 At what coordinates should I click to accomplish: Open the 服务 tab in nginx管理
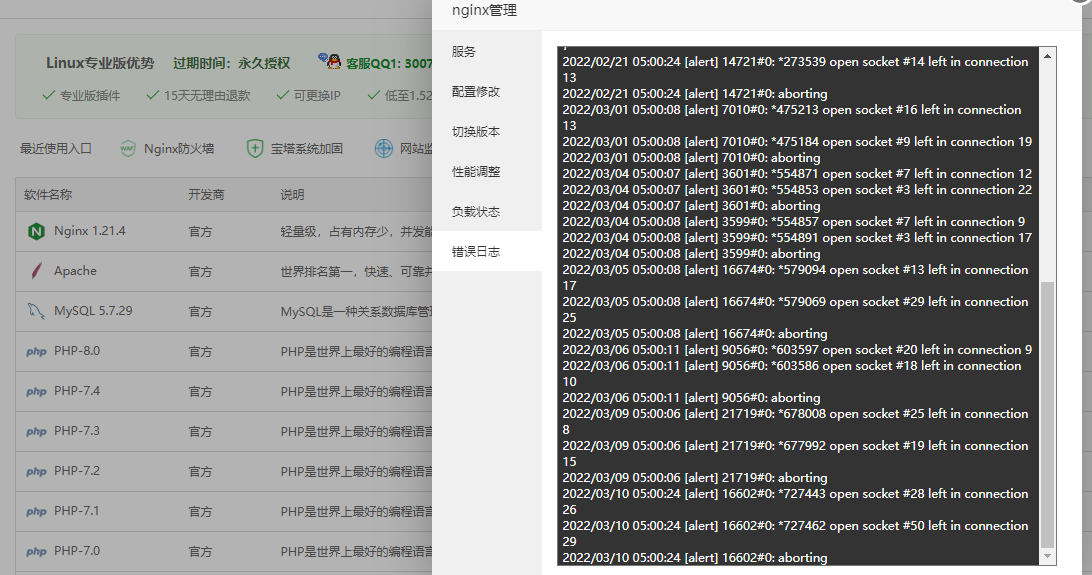(464, 52)
